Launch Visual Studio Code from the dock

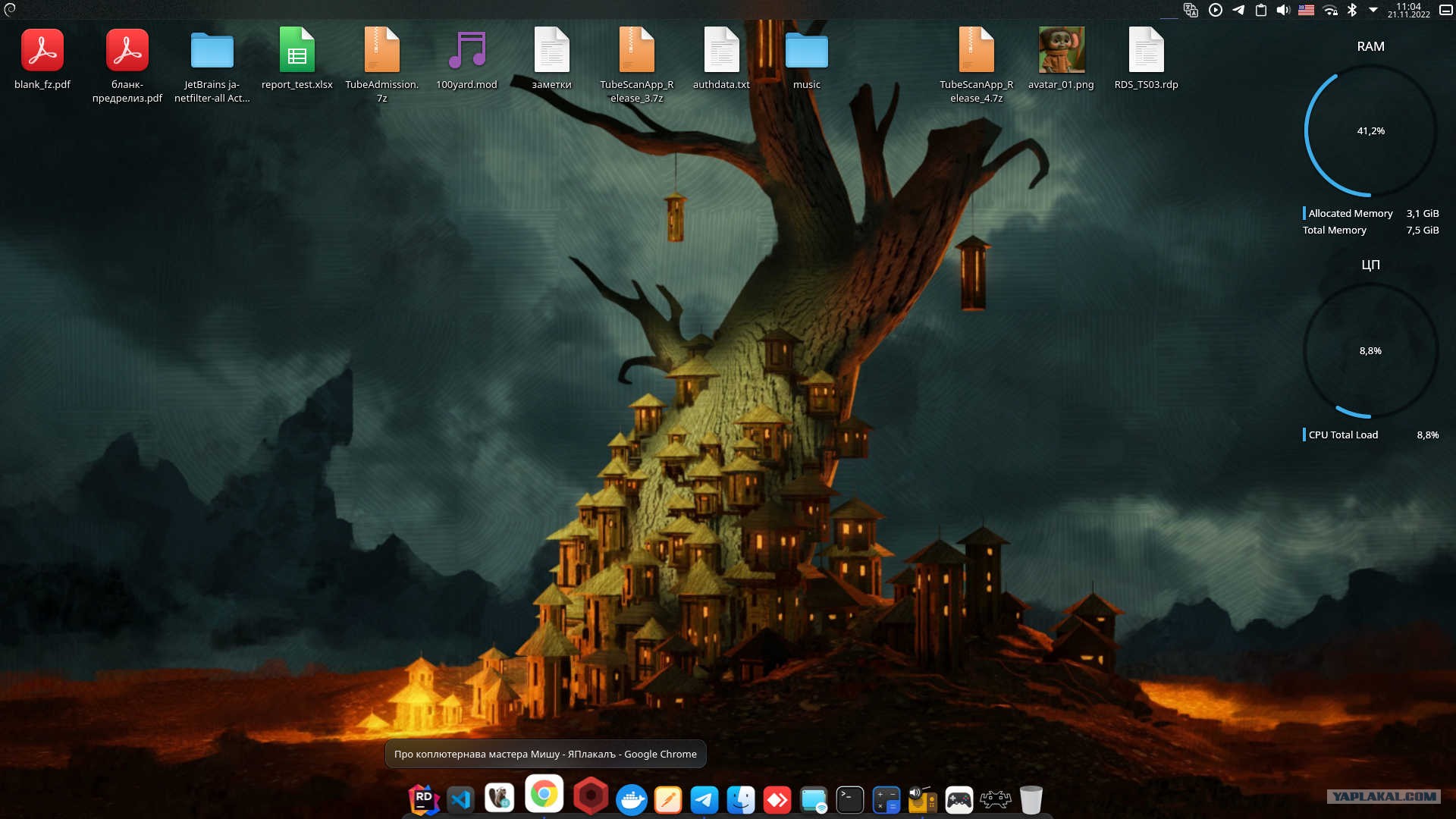point(461,799)
